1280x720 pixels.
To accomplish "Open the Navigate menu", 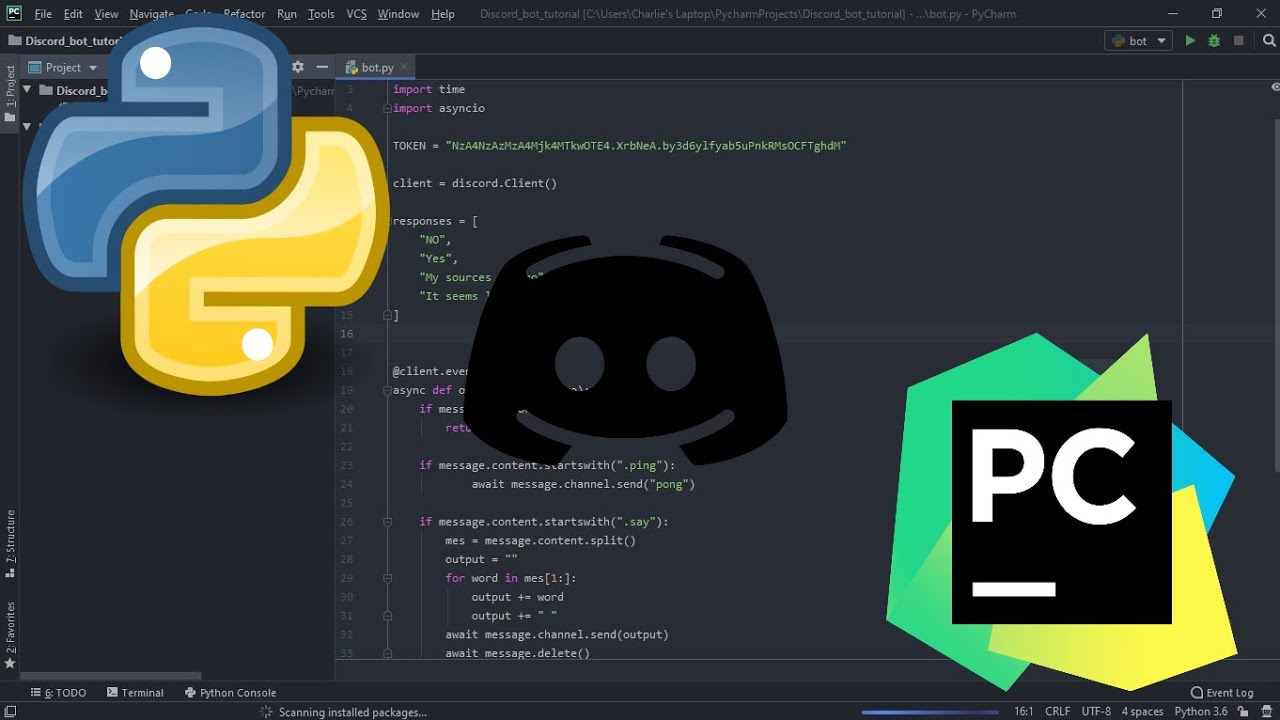I will coord(152,14).
